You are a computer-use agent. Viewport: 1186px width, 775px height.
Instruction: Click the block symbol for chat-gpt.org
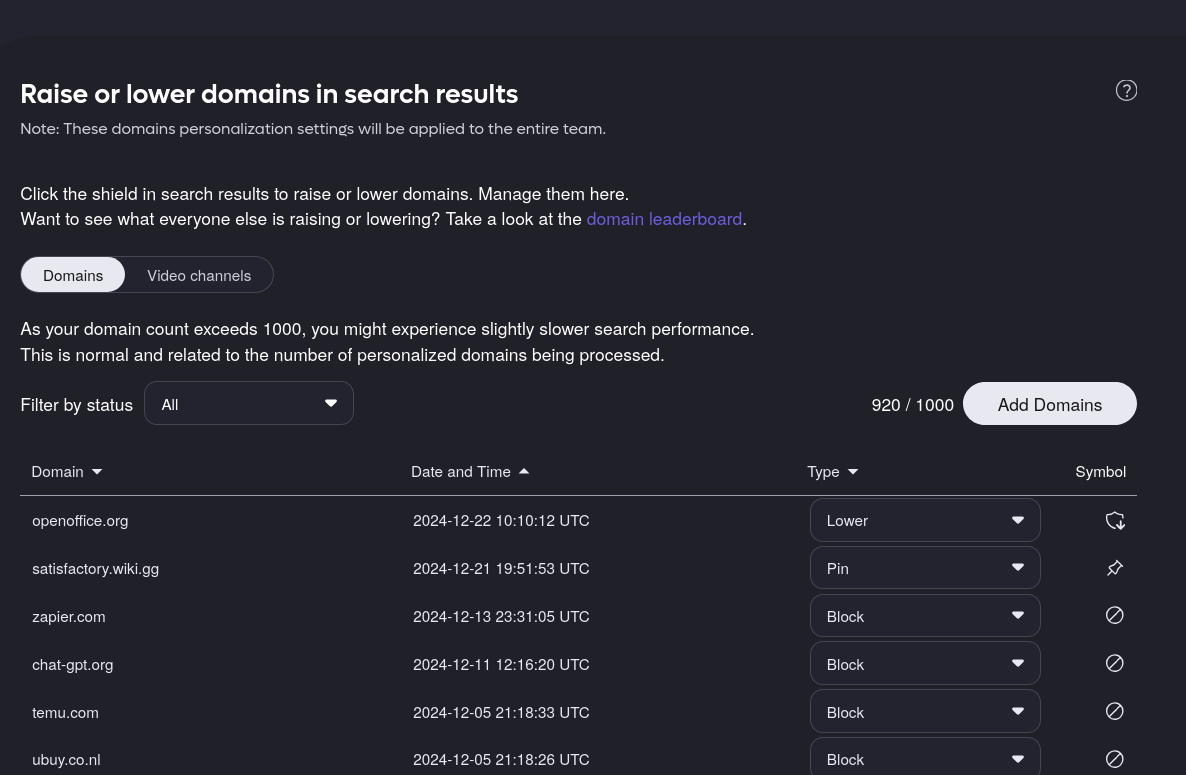[1114, 664]
